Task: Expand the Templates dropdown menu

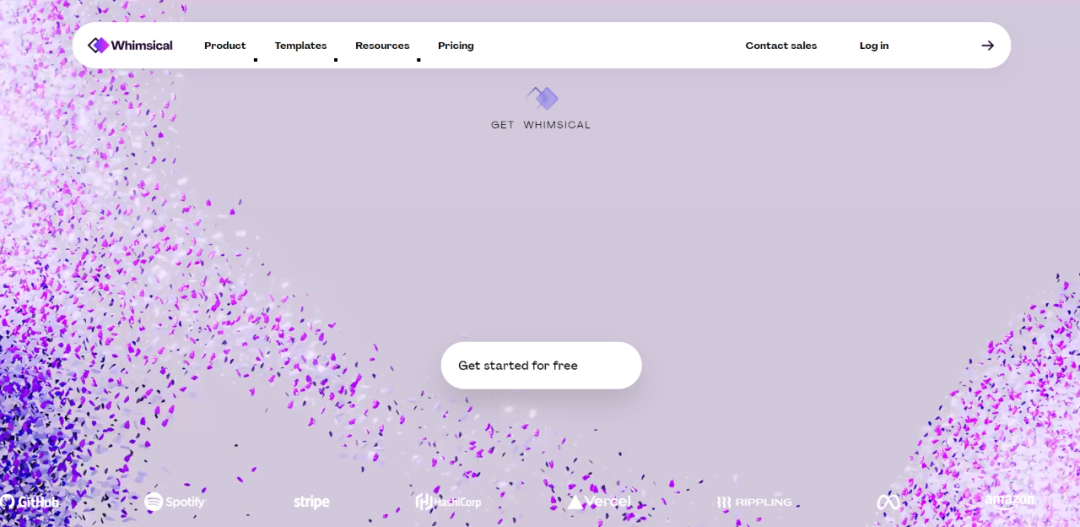Action: 301,45
